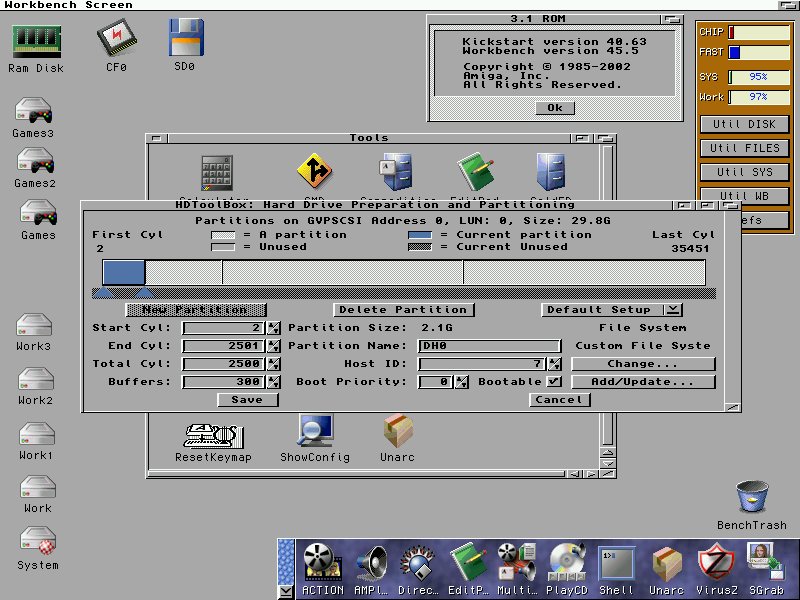
Task: Launch SGrab from the dock
Action: click(765, 561)
